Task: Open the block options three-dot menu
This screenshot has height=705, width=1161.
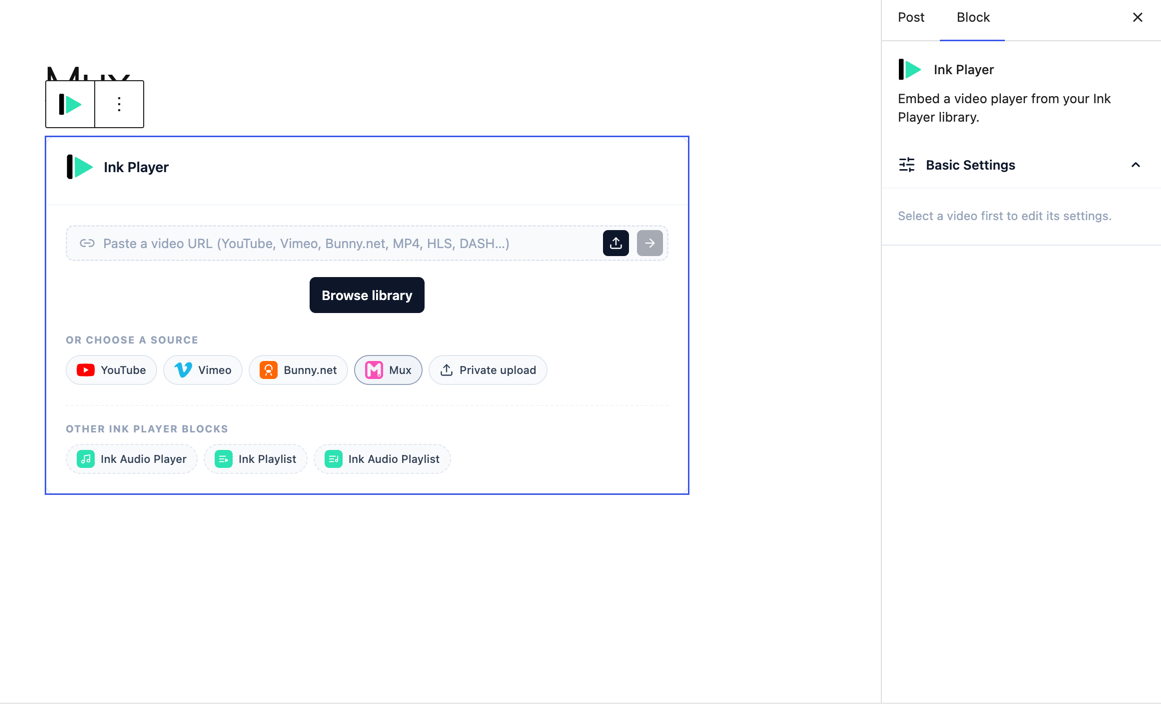Action: point(119,104)
